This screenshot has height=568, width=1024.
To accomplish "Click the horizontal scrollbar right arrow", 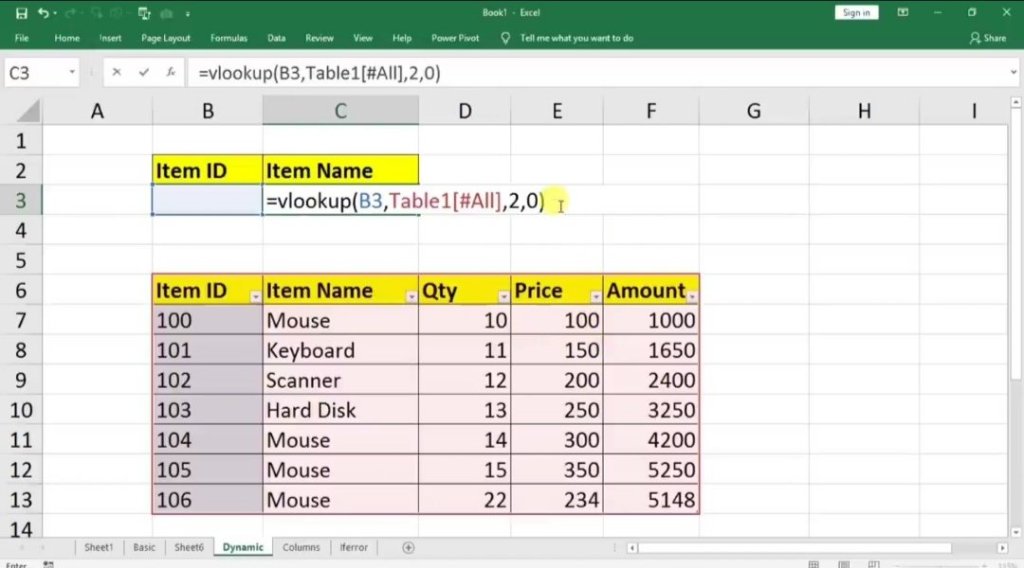I will click(x=1004, y=548).
